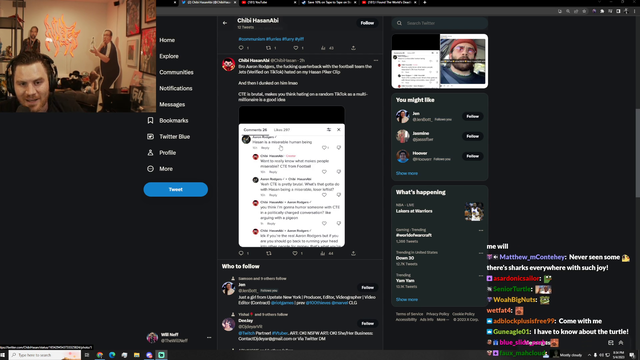Follow Jen in Who to follow
640x360 pixels.
tap(367, 287)
